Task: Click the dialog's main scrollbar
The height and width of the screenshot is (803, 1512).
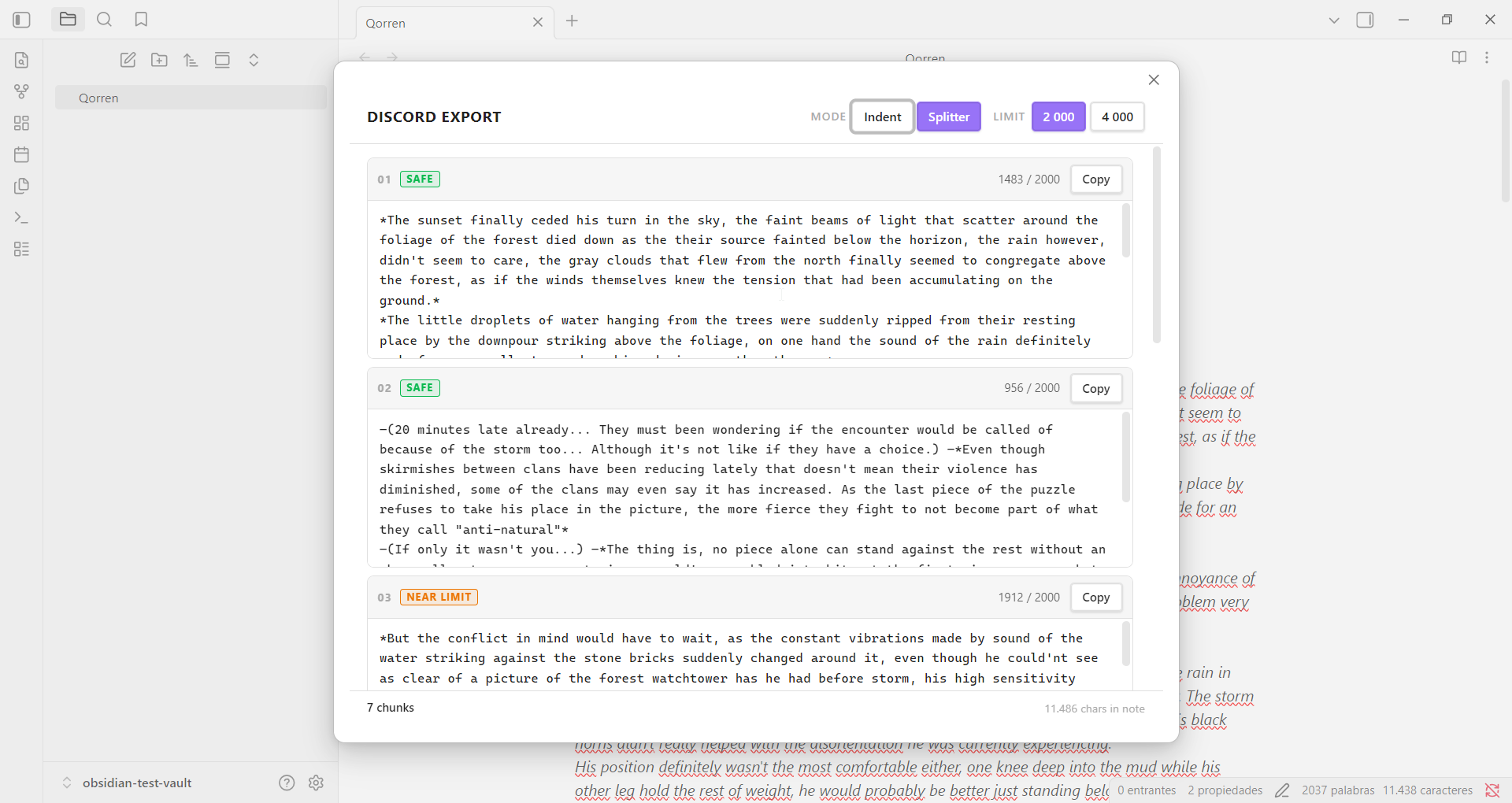Action: click(x=1157, y=245)
